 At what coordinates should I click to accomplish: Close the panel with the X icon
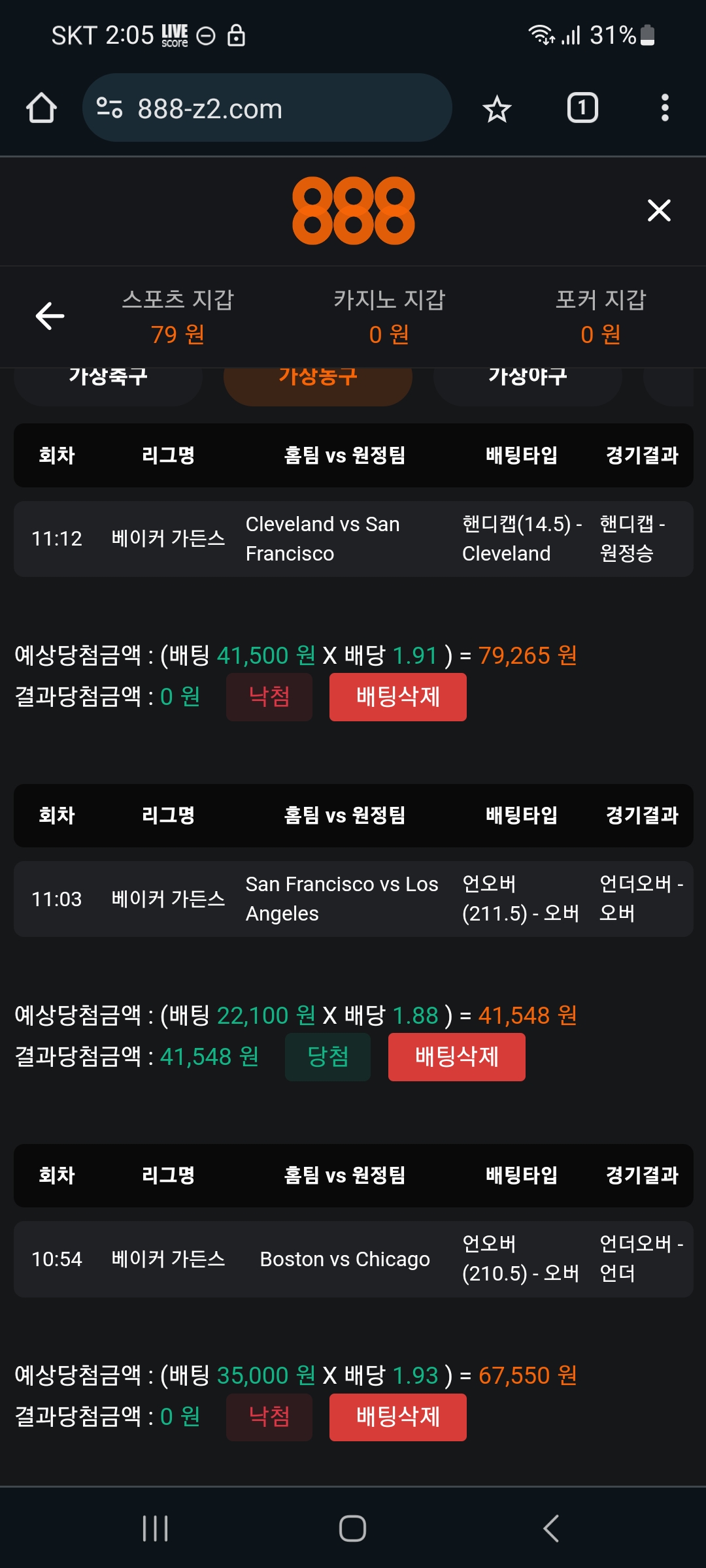pos(659,210)
